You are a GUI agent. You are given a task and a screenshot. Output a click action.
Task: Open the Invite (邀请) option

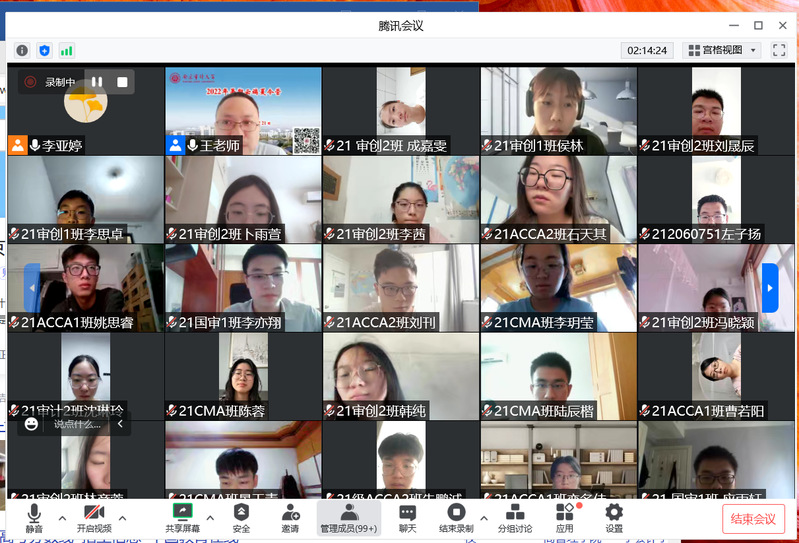tap(290, 518)
